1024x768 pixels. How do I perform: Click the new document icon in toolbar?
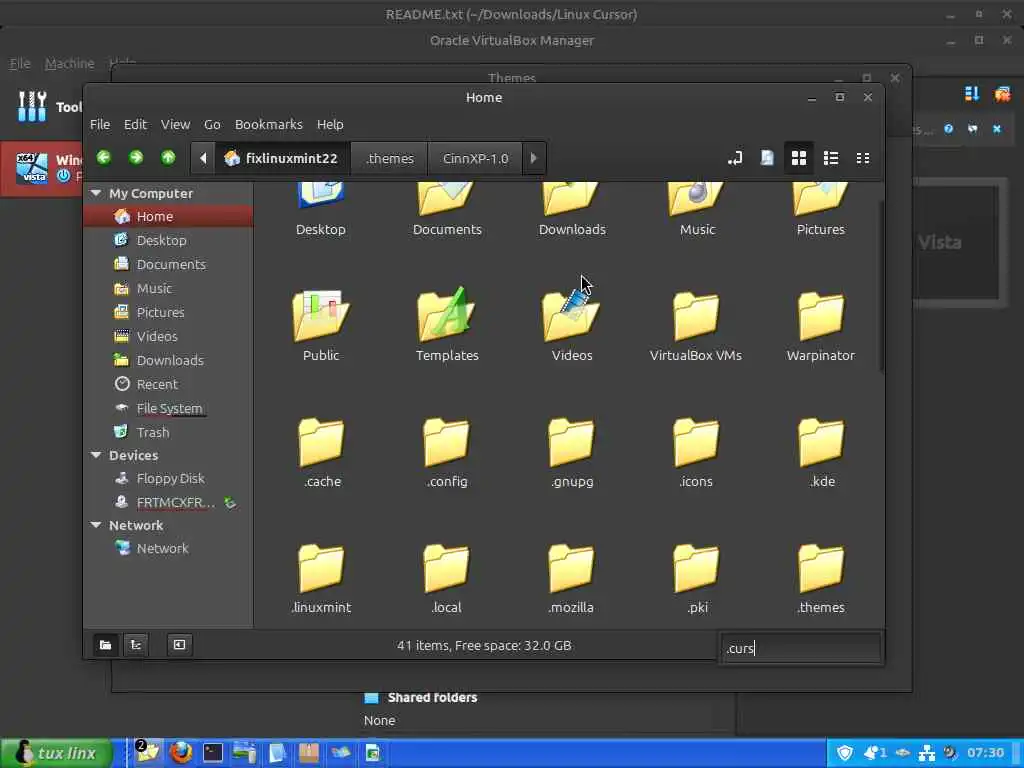767,158
